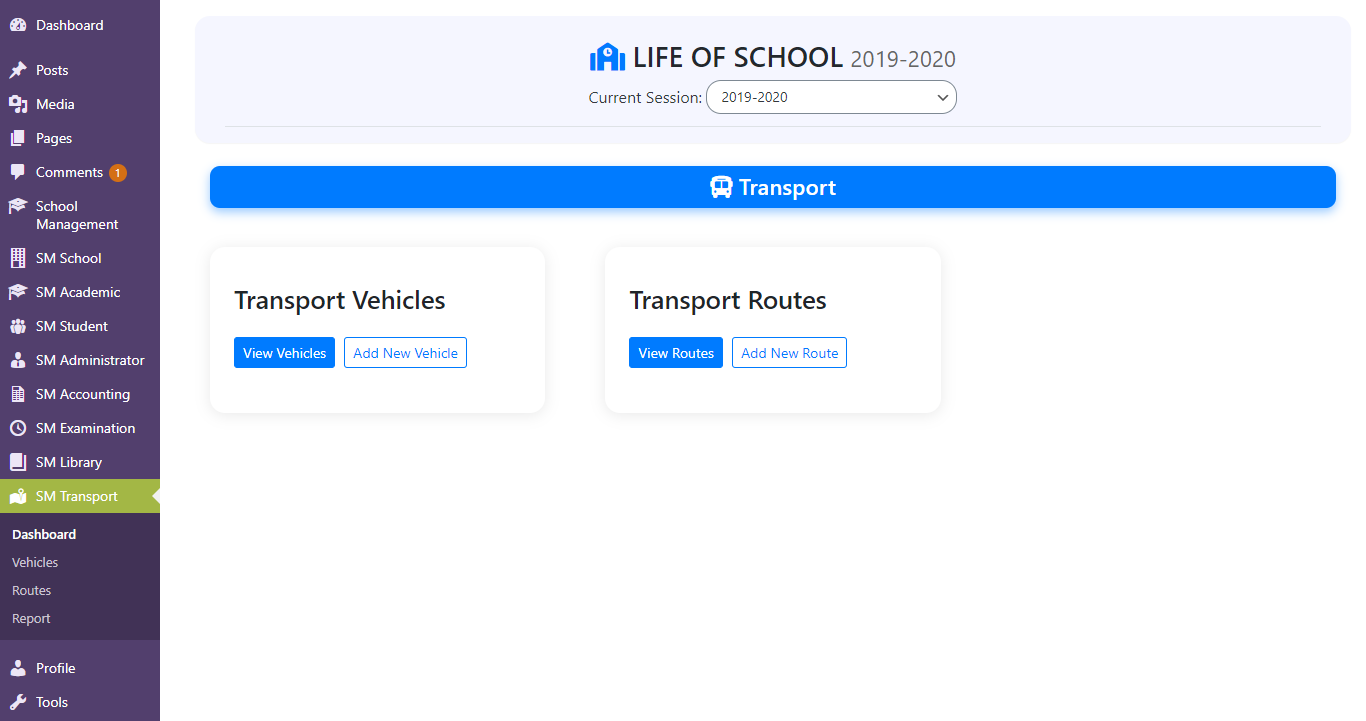Click the Add New Route button
The width and height of the screenshot is (1366, 721).
789,353
